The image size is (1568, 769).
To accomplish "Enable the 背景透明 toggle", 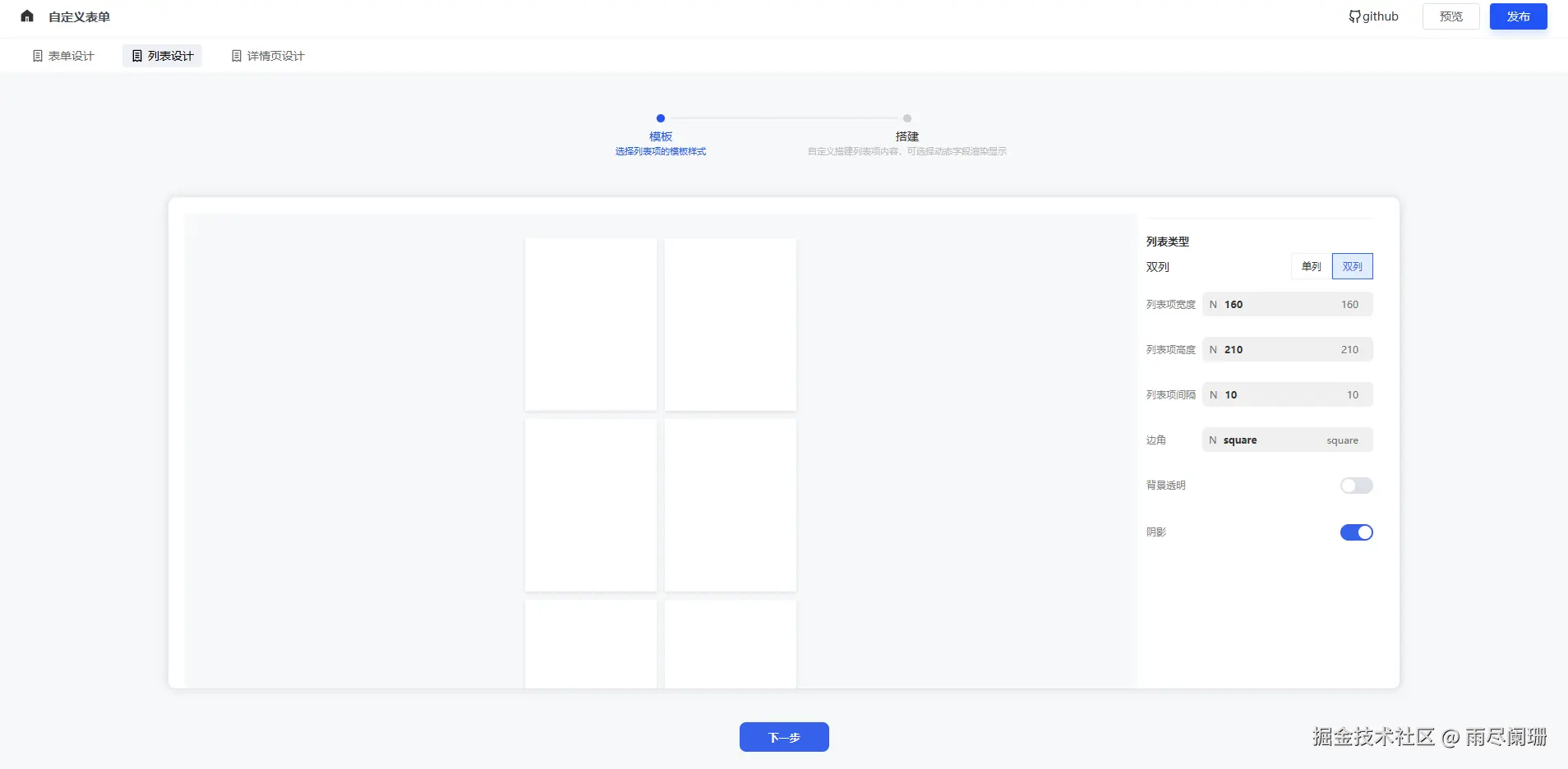I will click(x=1355, y=485).
